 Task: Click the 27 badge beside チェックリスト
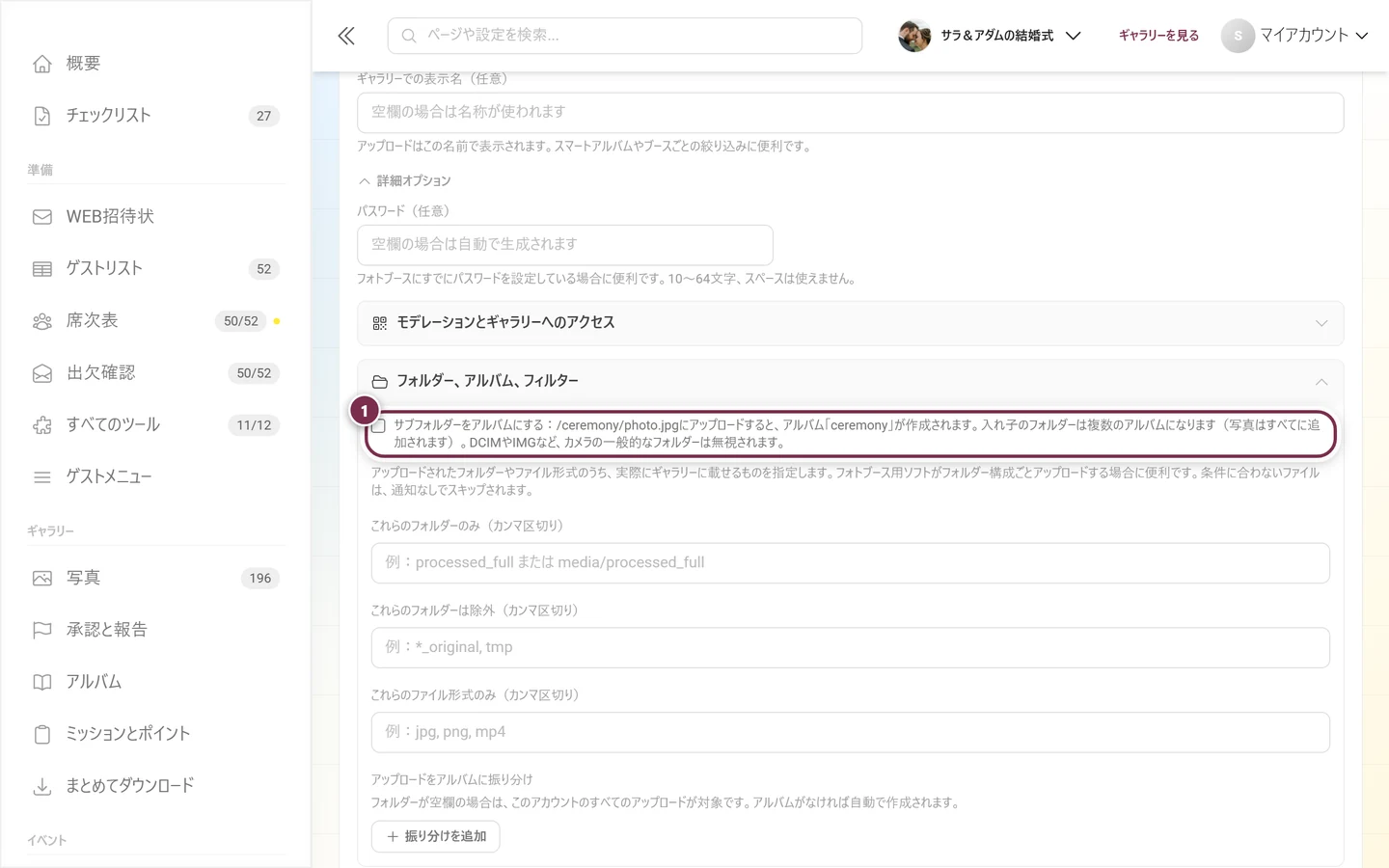click(x=263, y=117)
